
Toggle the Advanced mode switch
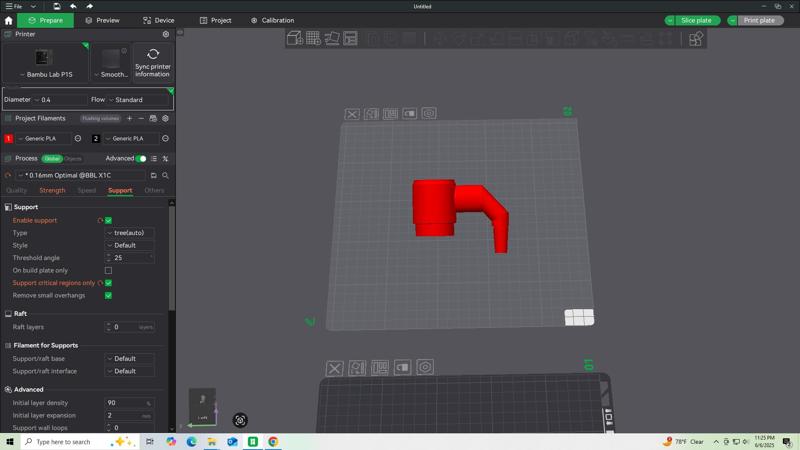[141, 159]
